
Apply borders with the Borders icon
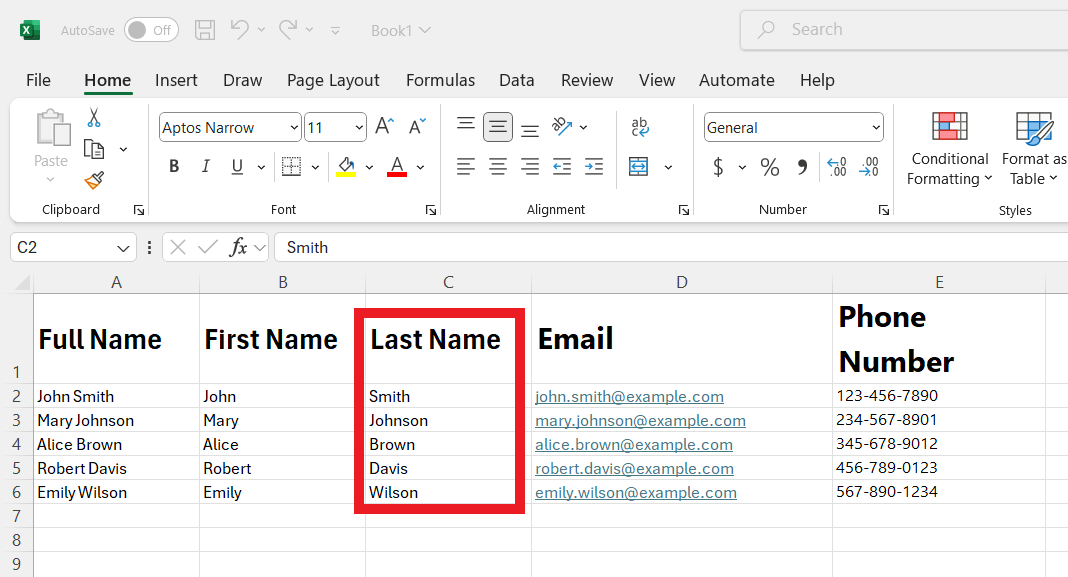[291, 167]
